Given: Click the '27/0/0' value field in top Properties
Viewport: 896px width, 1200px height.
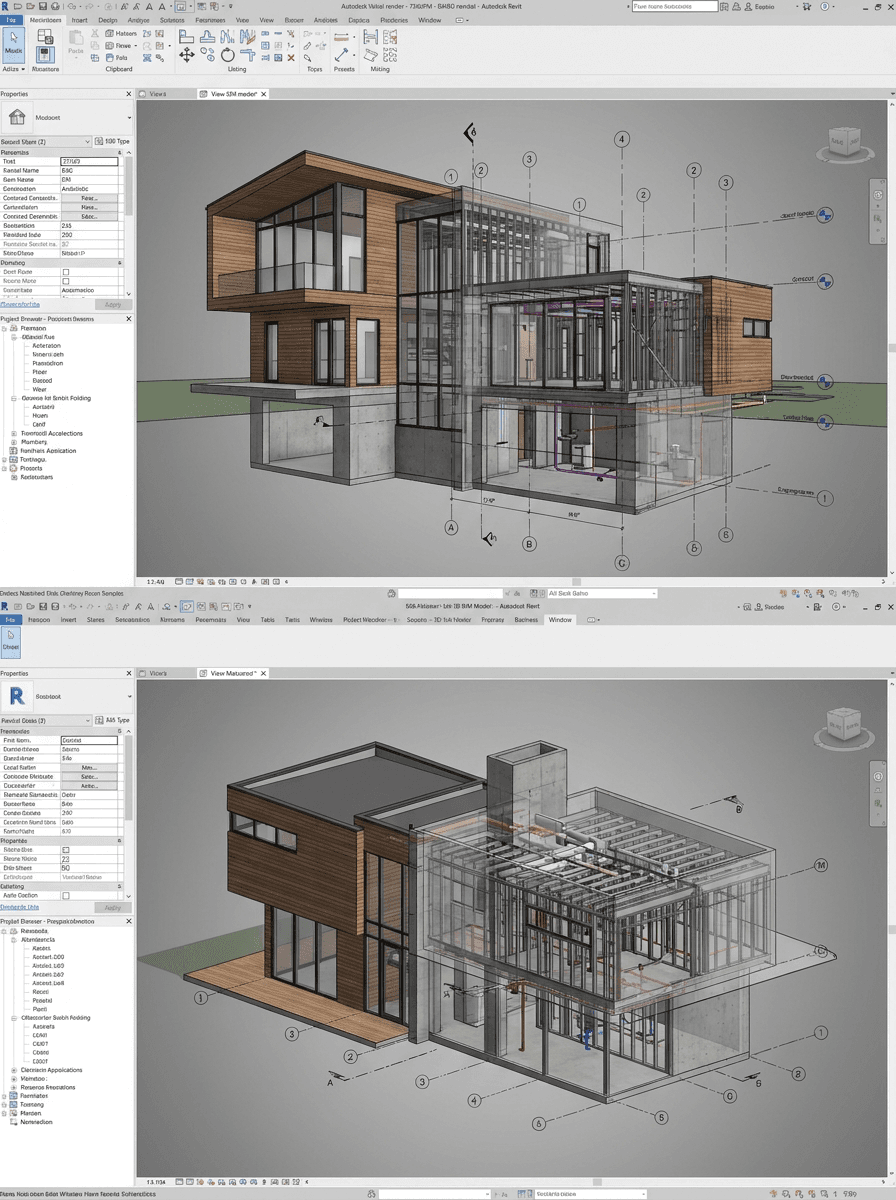Looking at the screenshot, I should (89, 161).
